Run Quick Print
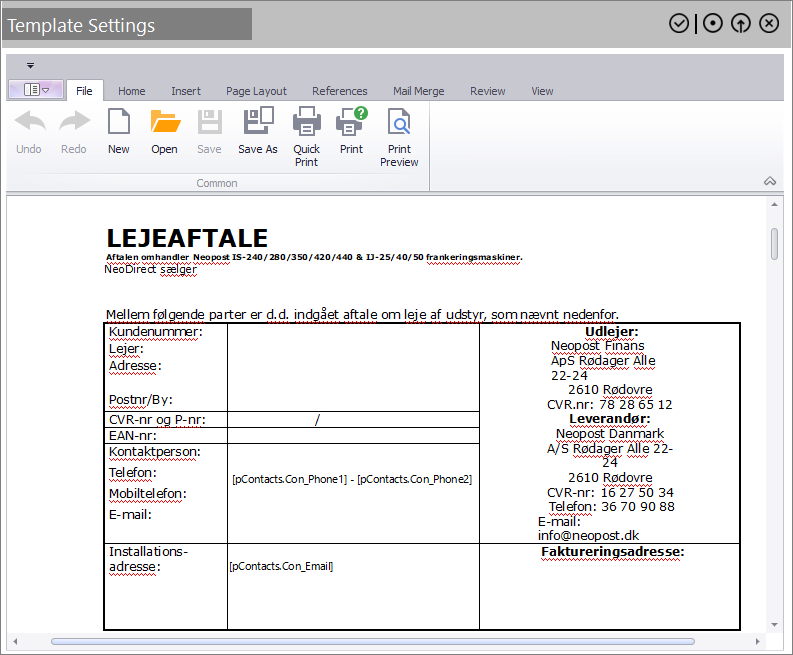This screenshot has height=655, width=793. pos(306,137)
